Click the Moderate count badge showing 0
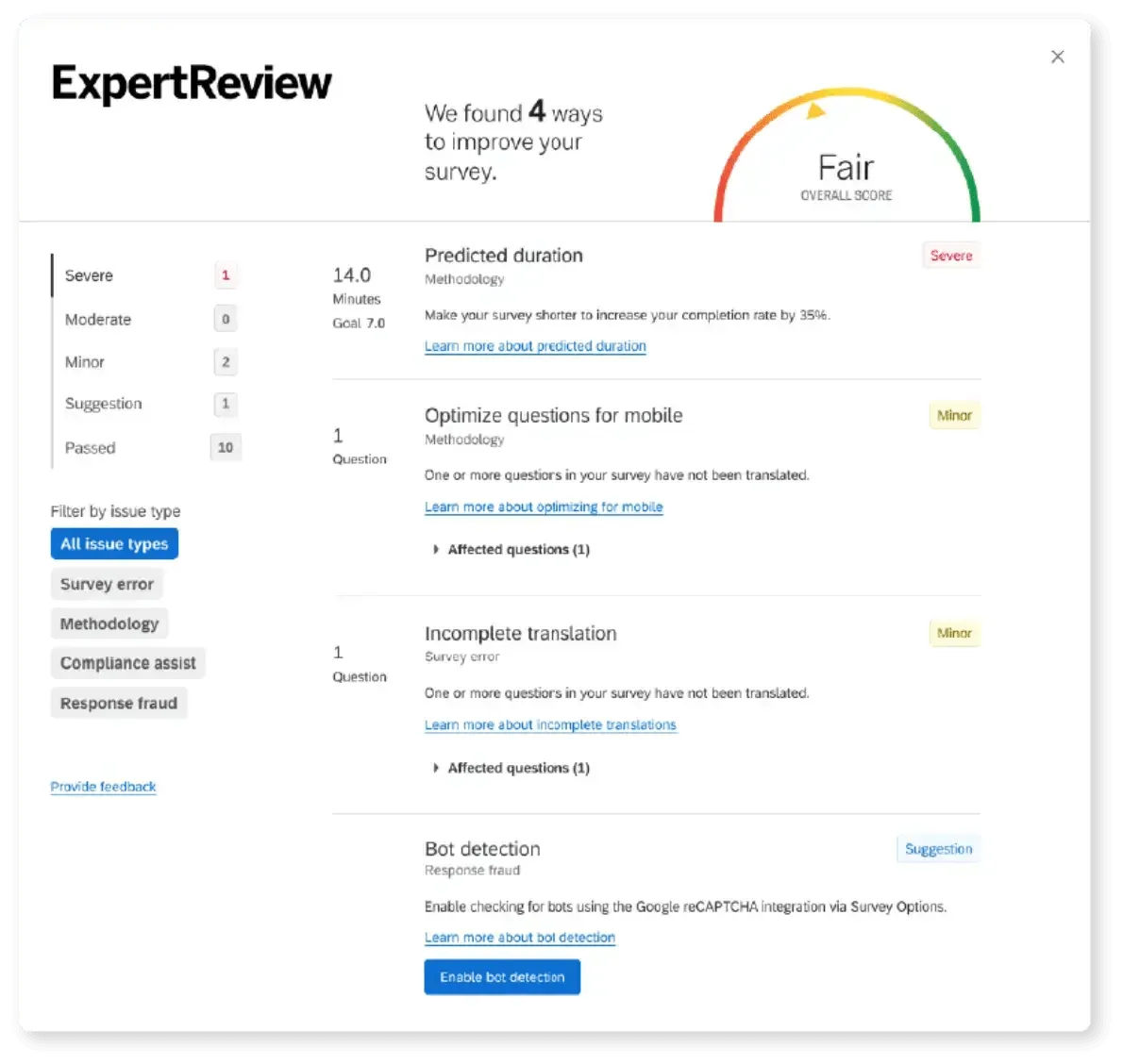 pyautogui.click(x=226, y=320)
